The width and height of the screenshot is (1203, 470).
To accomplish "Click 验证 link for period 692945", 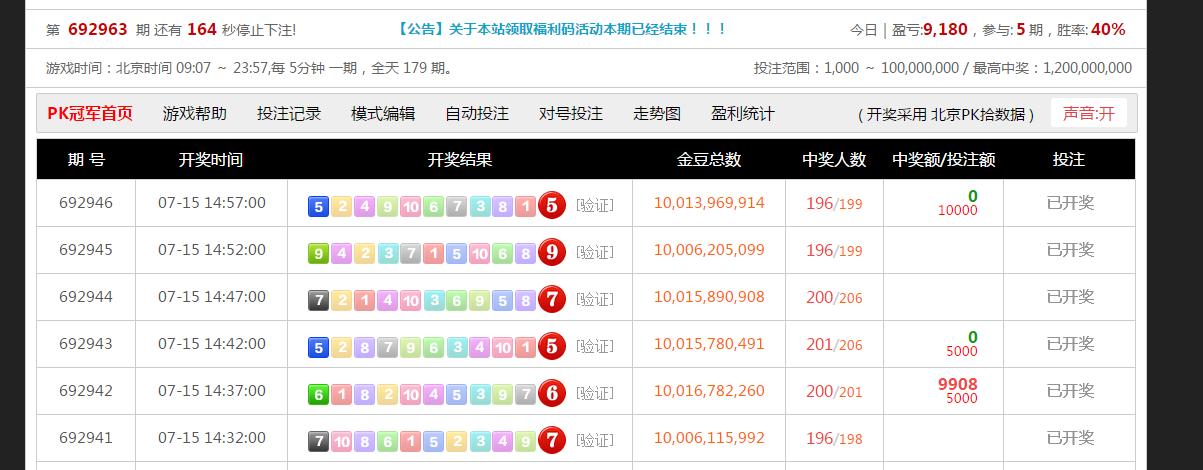I will point(595,252).
